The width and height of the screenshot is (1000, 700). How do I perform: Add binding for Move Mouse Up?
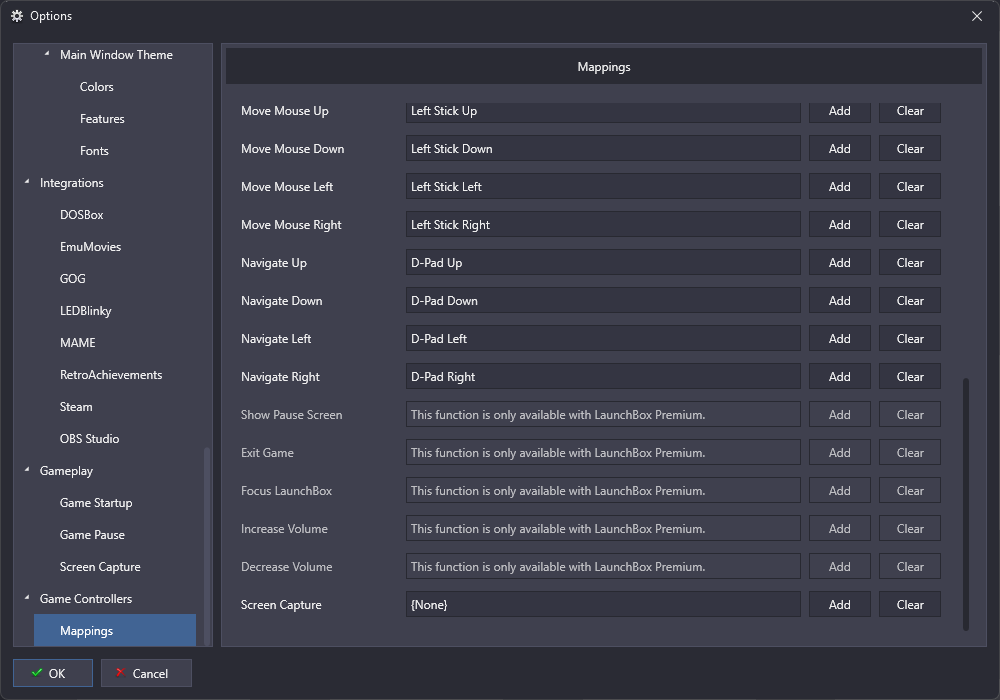click(839, 111)
